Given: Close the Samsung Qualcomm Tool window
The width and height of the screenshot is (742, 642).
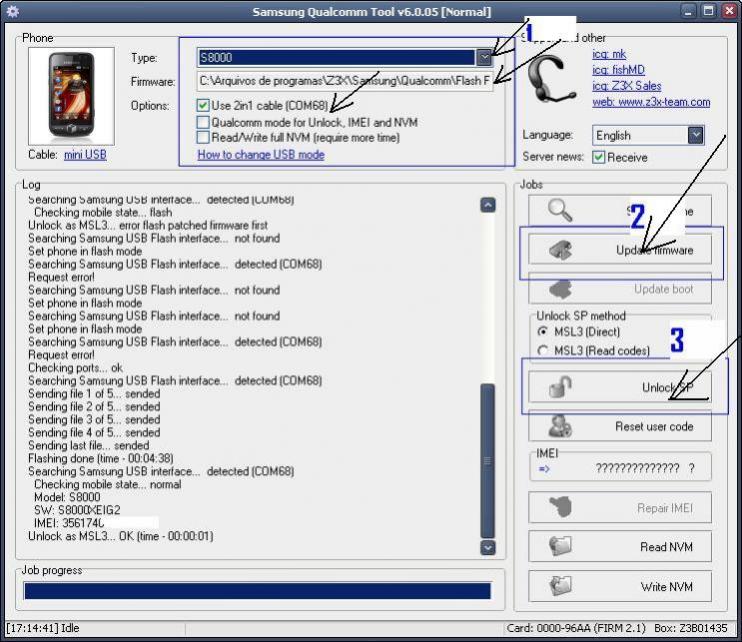Looking at the screenshot, I should [x=729, y=11].
